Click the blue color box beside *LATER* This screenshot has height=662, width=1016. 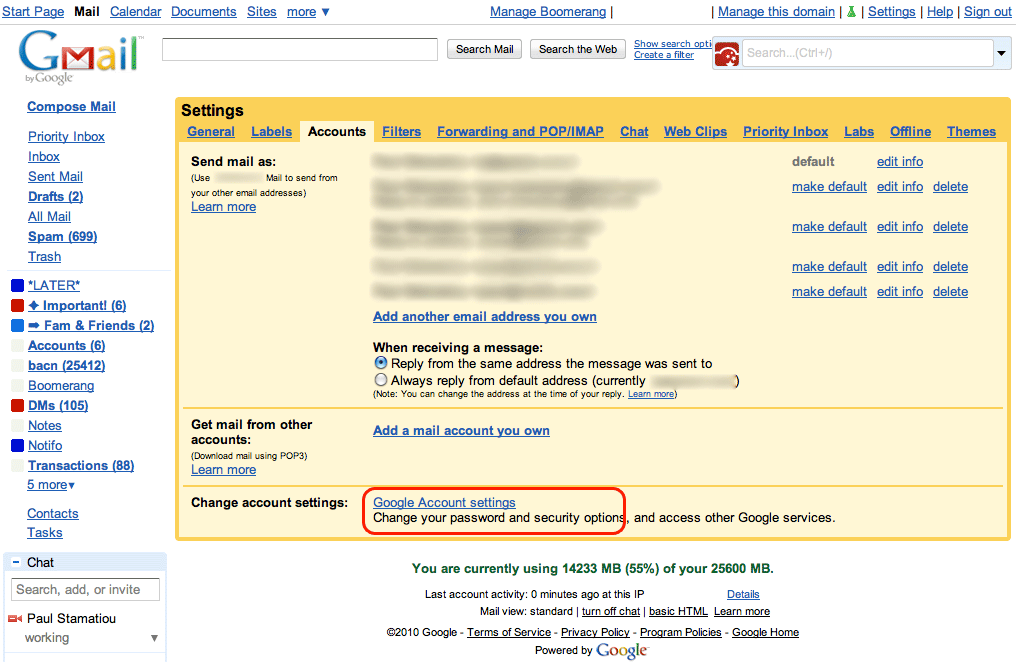[x=17, y=286]
